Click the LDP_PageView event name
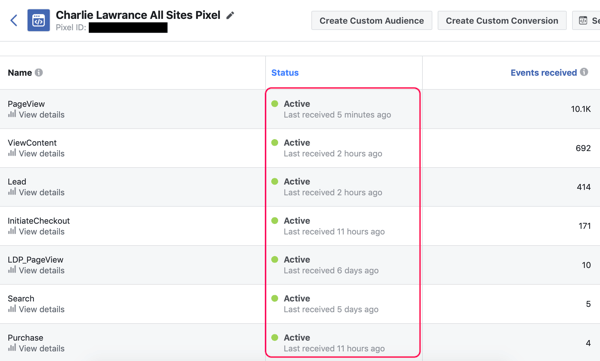Image resolution: width=600 pixels, height=361 pixels. pos(36,260)
